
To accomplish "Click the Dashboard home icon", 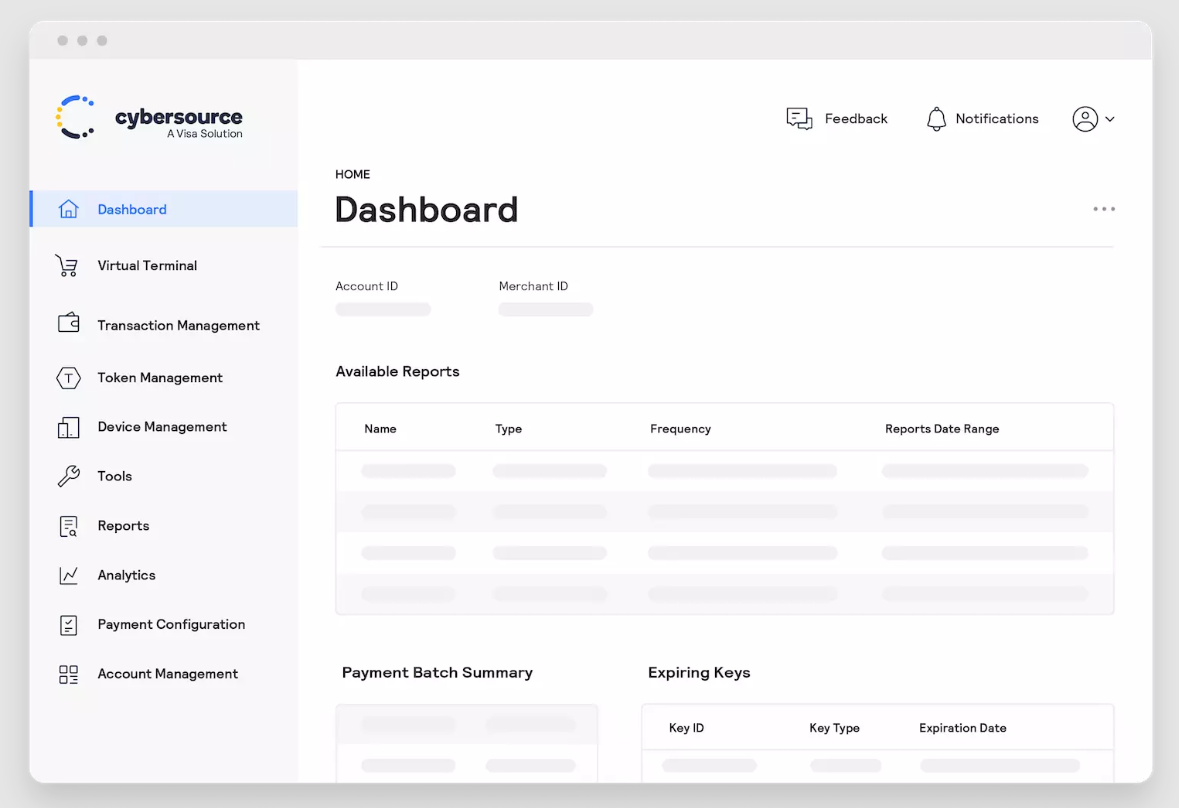I will click(x=68, y=209).
